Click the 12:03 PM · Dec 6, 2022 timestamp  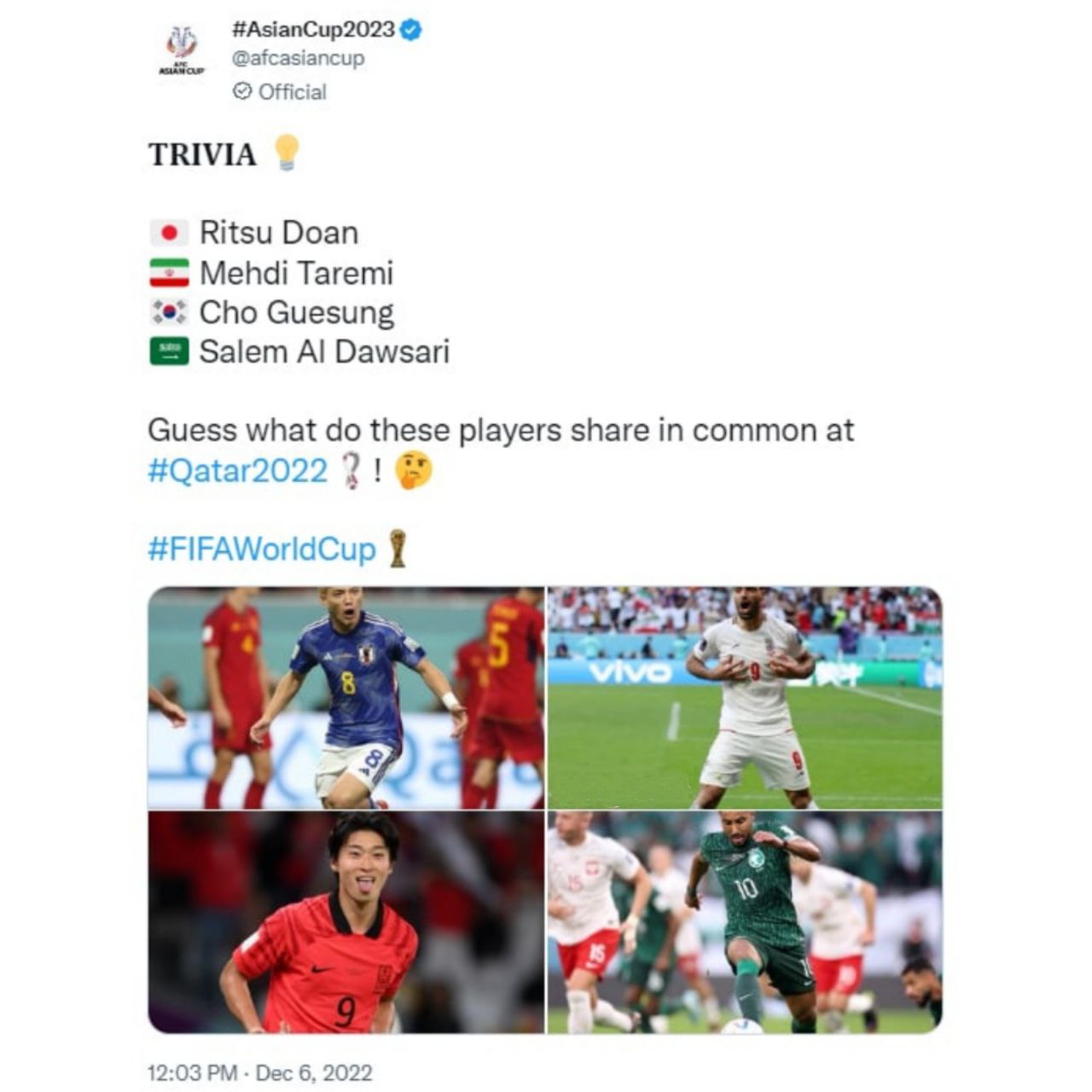click(x=260, y=1072)
